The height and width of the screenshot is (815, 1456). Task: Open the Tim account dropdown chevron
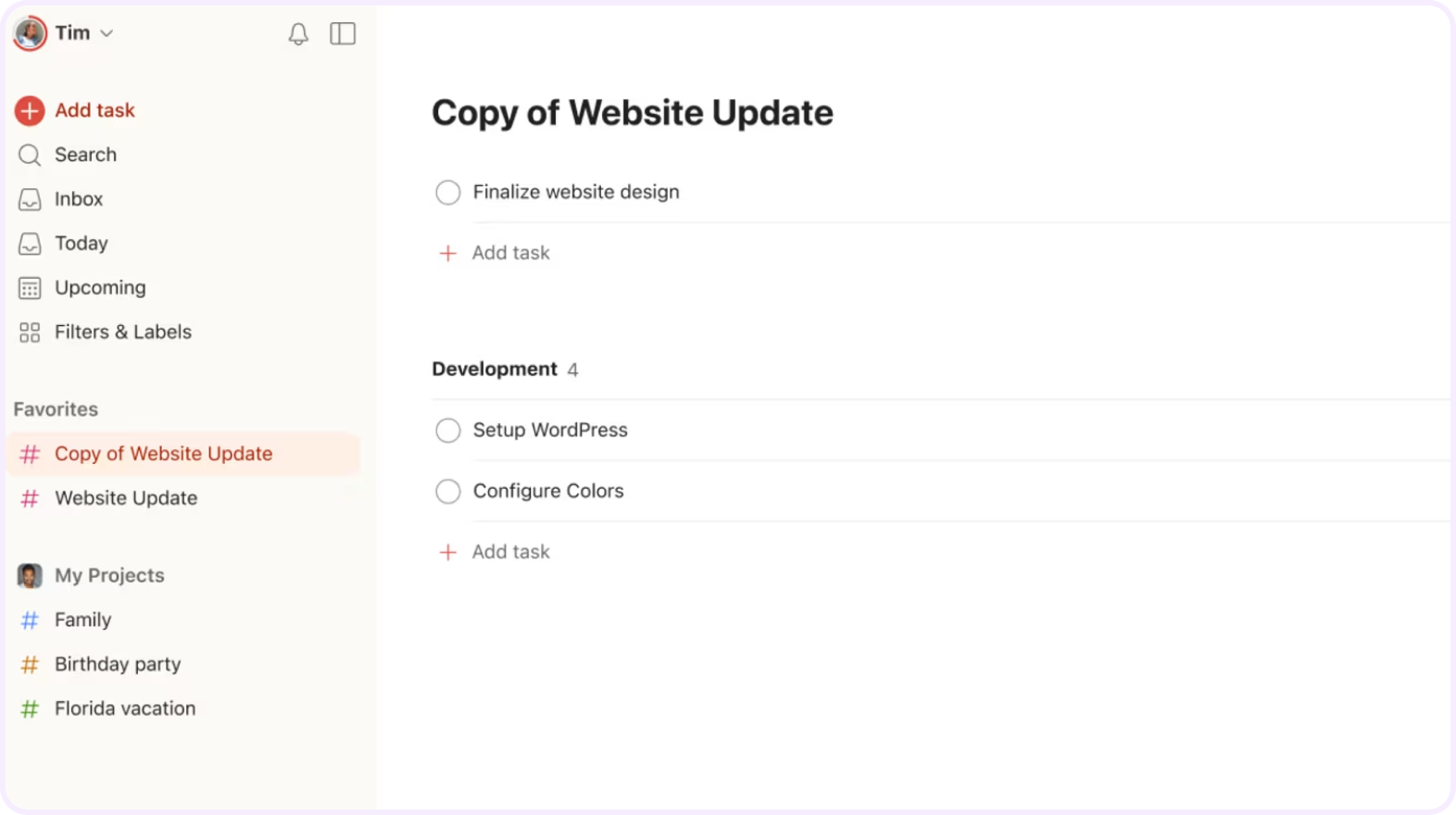coord(107,33)
